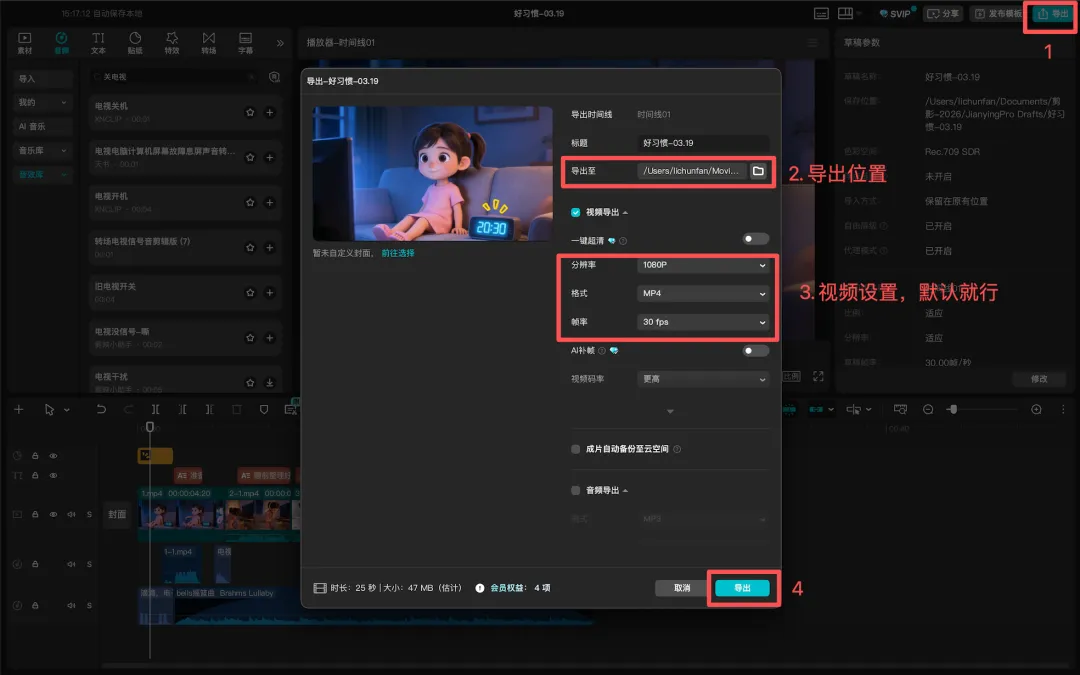Expand the 音乐库 sidebar section
Viewport: 1080px width, 675px height.
tap(43, 150)
